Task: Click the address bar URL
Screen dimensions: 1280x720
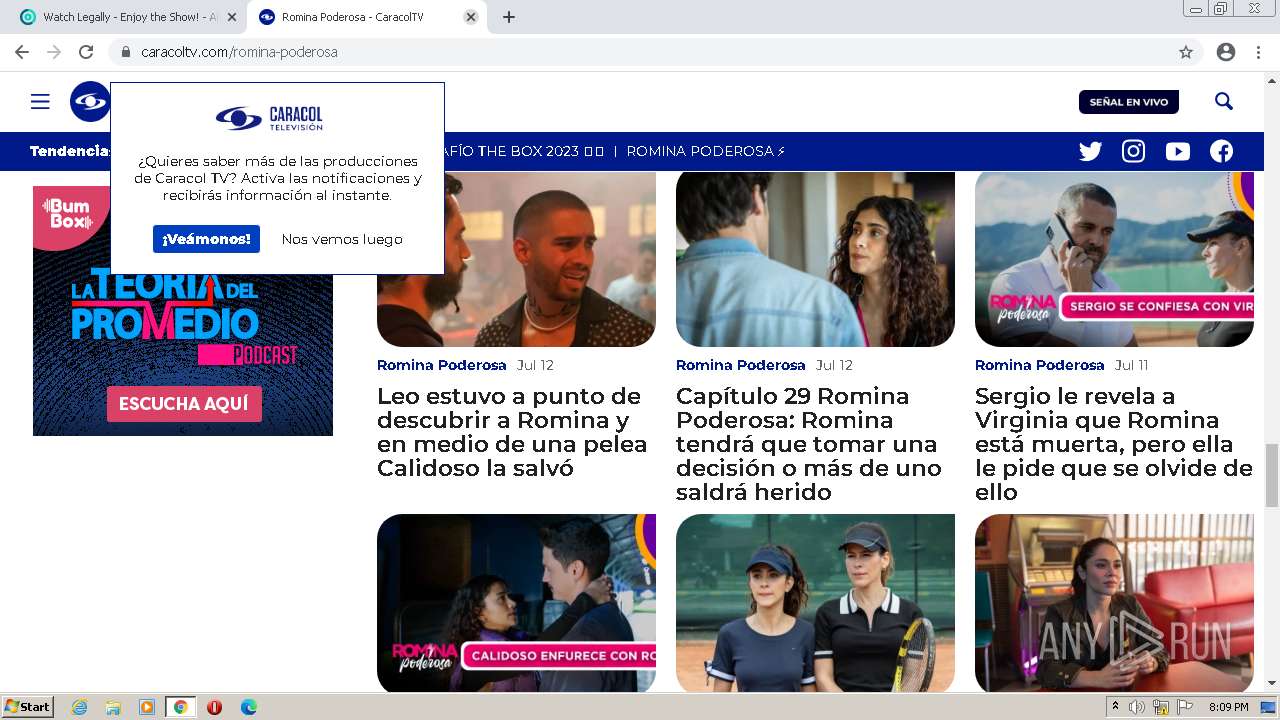Action: pyautogui.click(x=239, y=52)
